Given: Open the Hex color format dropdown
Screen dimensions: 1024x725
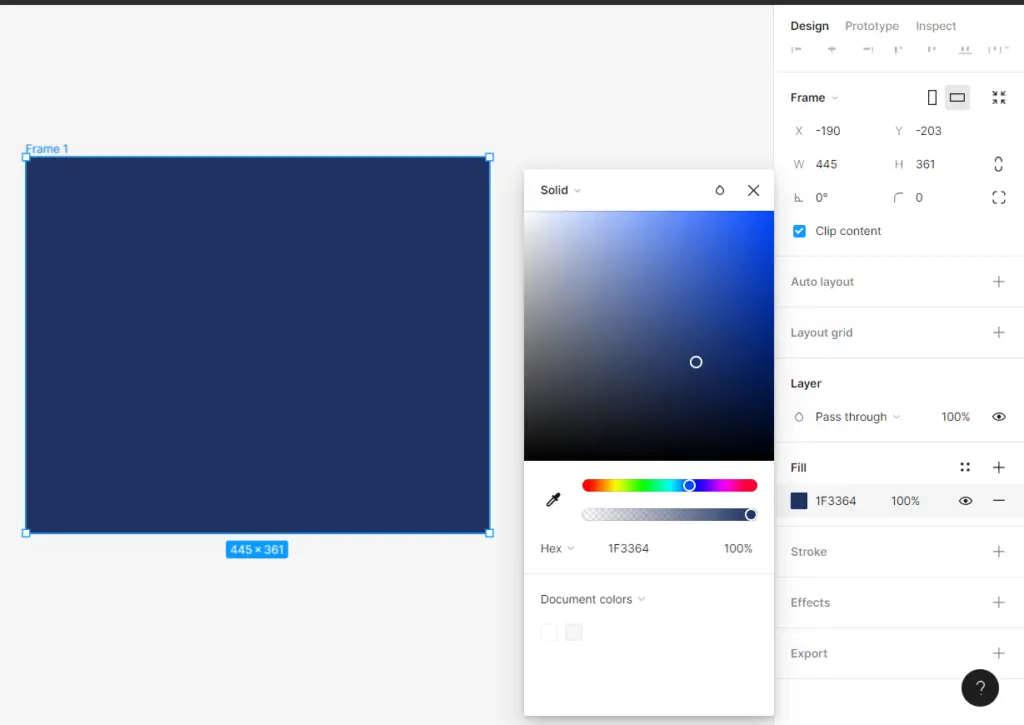Looking at the screenshot, I should click(x=556, y=549).
